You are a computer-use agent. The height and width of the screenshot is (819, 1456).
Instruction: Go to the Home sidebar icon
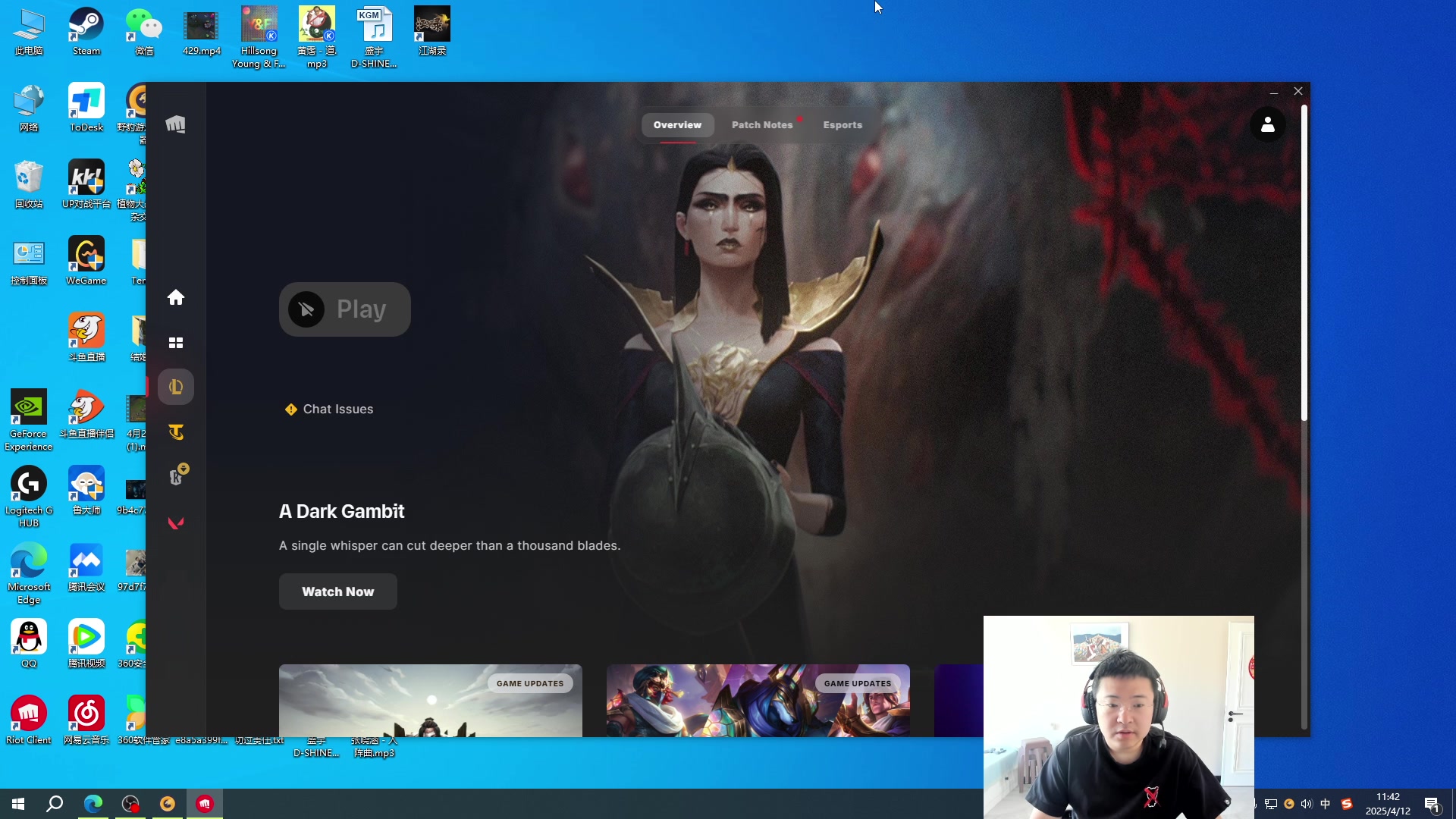pyautogui.click(x=176, y=297)
